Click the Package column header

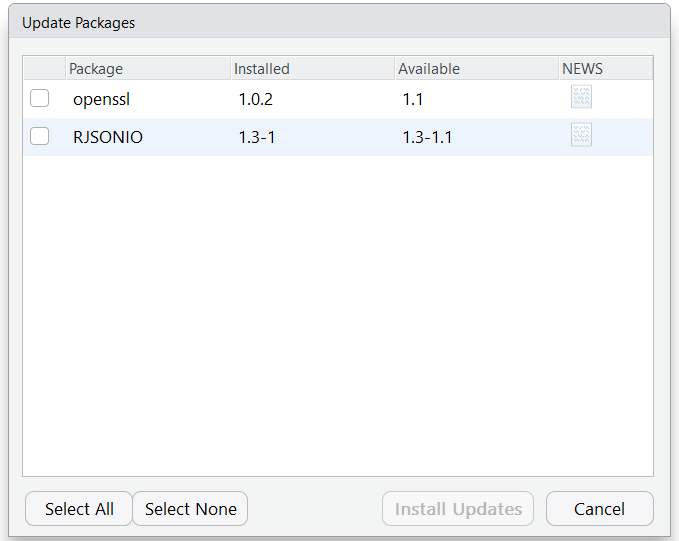tap(96, 69)
